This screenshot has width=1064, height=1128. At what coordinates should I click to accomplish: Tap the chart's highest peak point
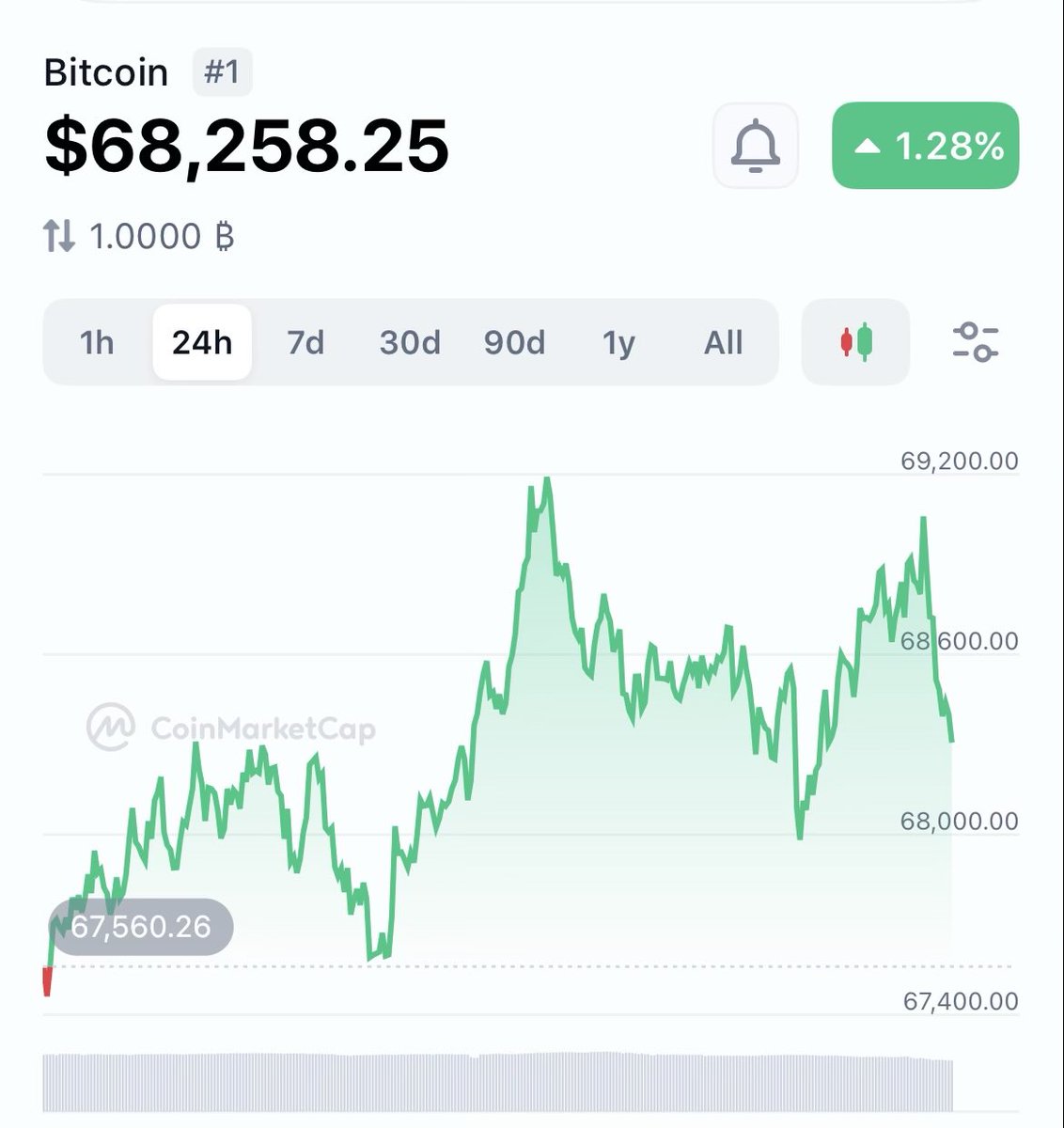click(547, 480)
